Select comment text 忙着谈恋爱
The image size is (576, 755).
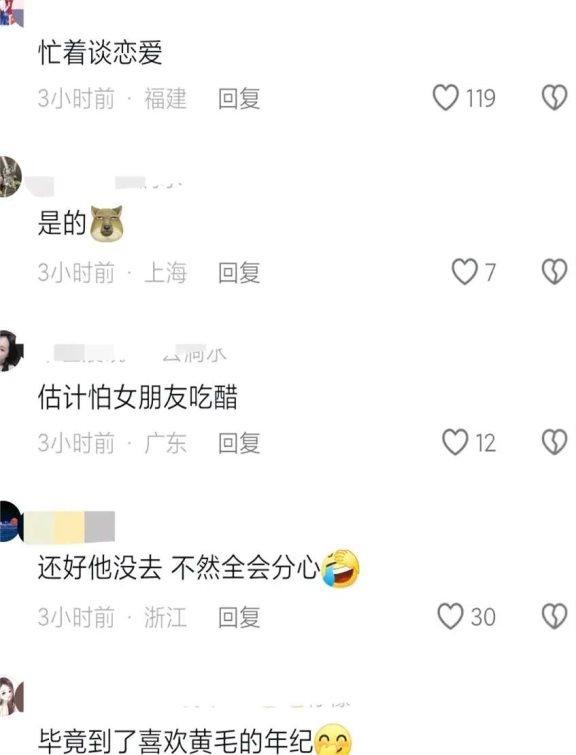click(100, 52)
